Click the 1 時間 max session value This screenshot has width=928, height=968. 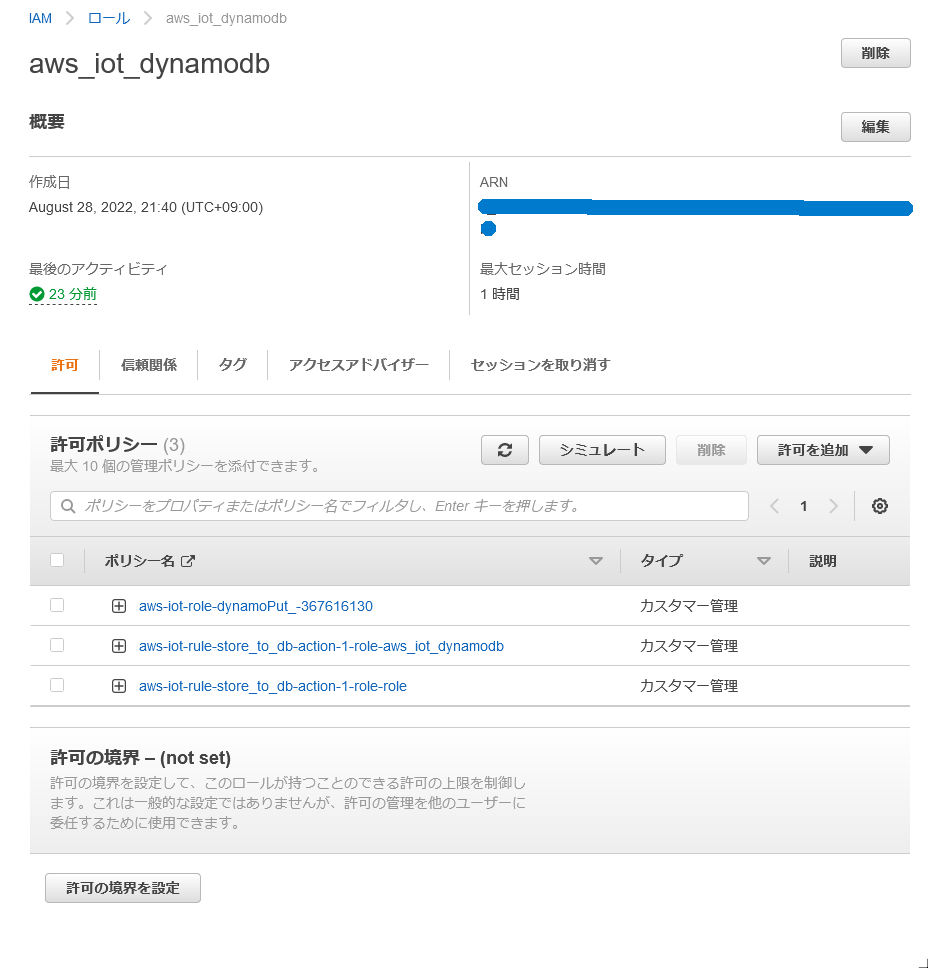coord(500,294)
